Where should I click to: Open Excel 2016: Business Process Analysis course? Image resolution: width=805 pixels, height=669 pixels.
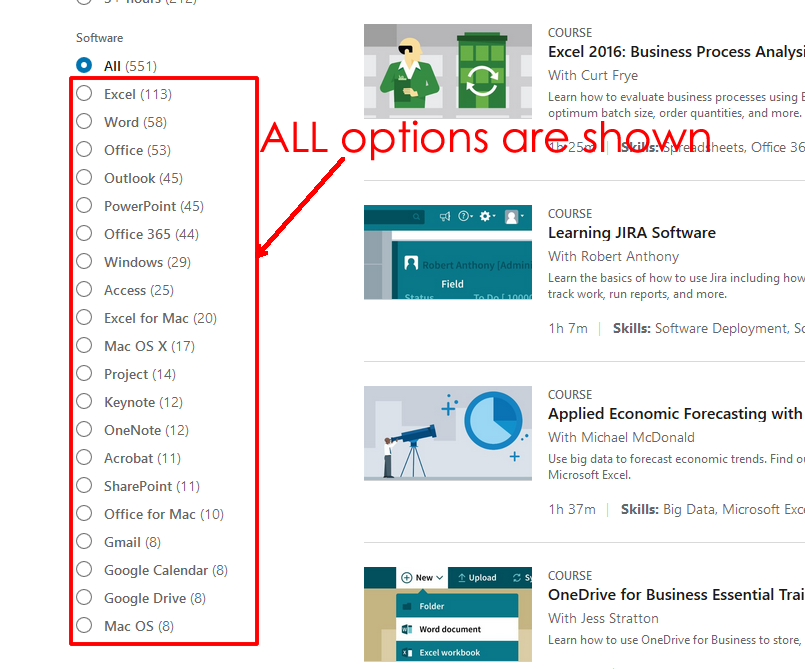(x=676, y=52)
